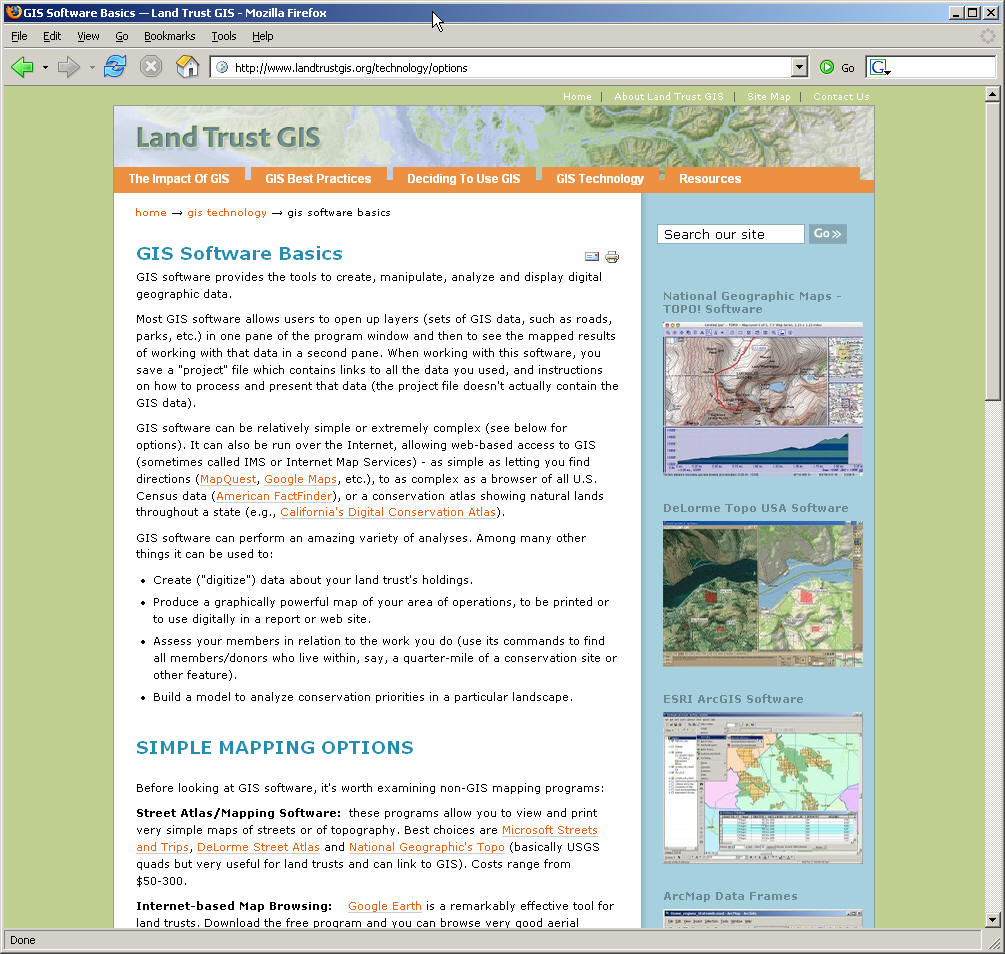1005x954 pixels.
Task: Open the Microsoft Streets and Trips link
Action: 549,830
